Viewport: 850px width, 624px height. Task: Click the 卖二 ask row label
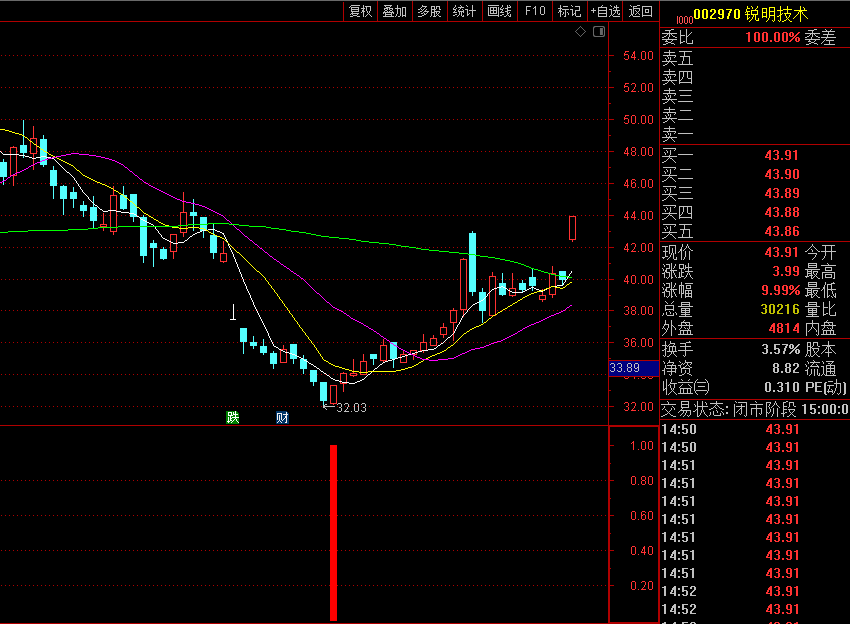678,115
